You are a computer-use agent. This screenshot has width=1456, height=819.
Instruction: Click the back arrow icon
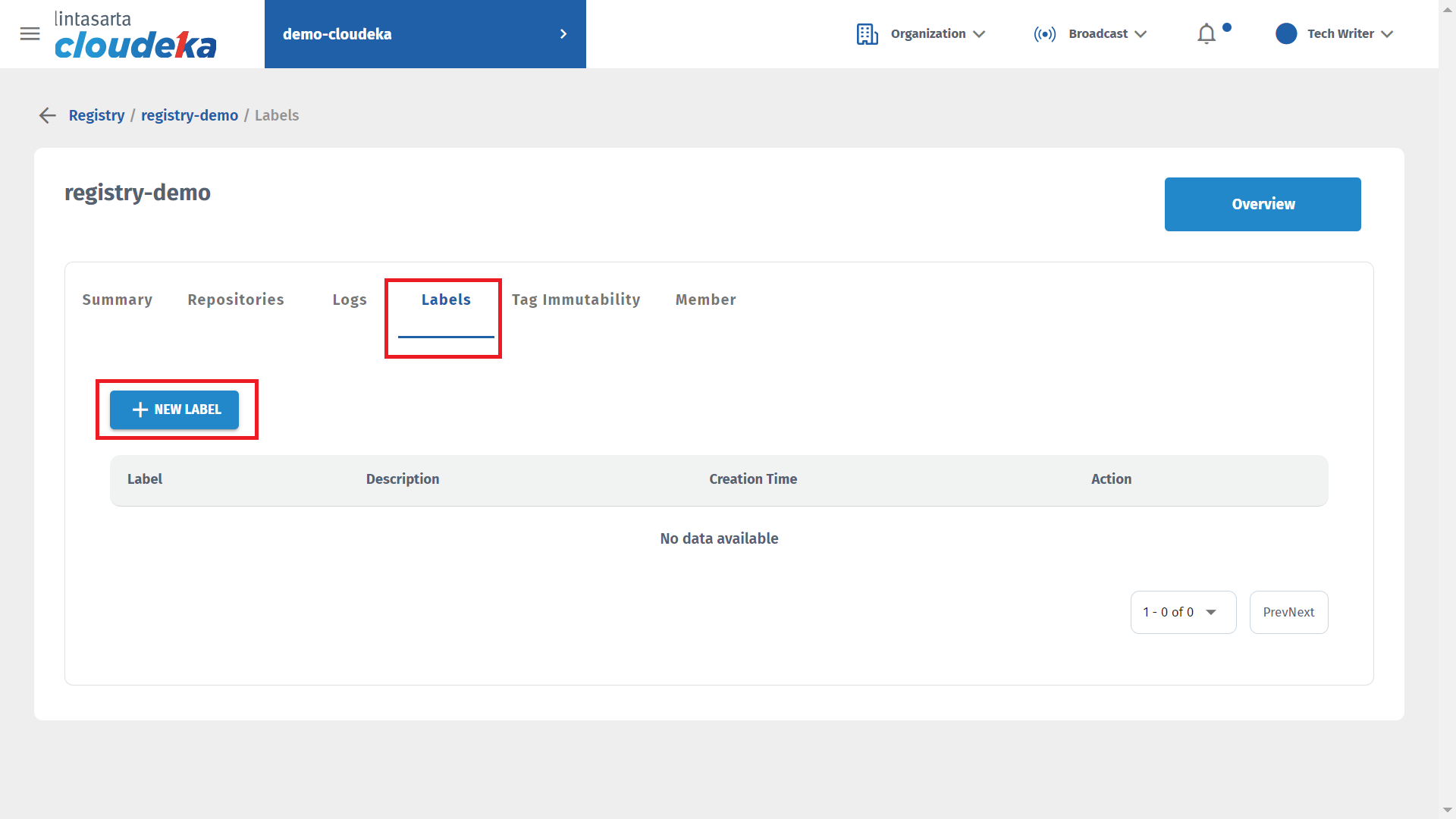click(x=48, y=115)
